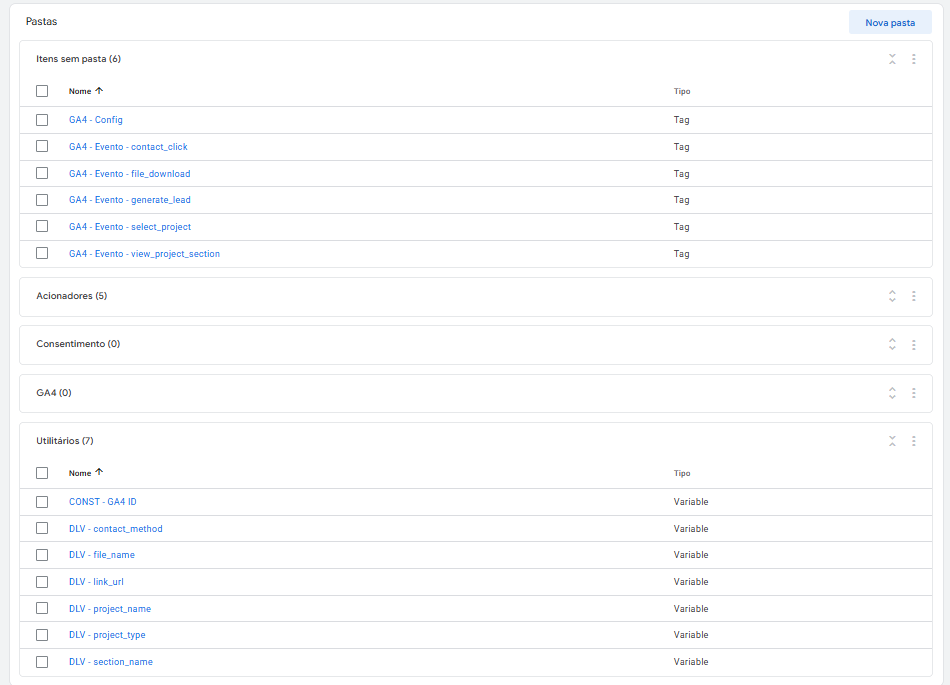This screenshot has width=950, height=685.
Task: Open the GA4 folder three-dot menu
Action: coord(914,393)
